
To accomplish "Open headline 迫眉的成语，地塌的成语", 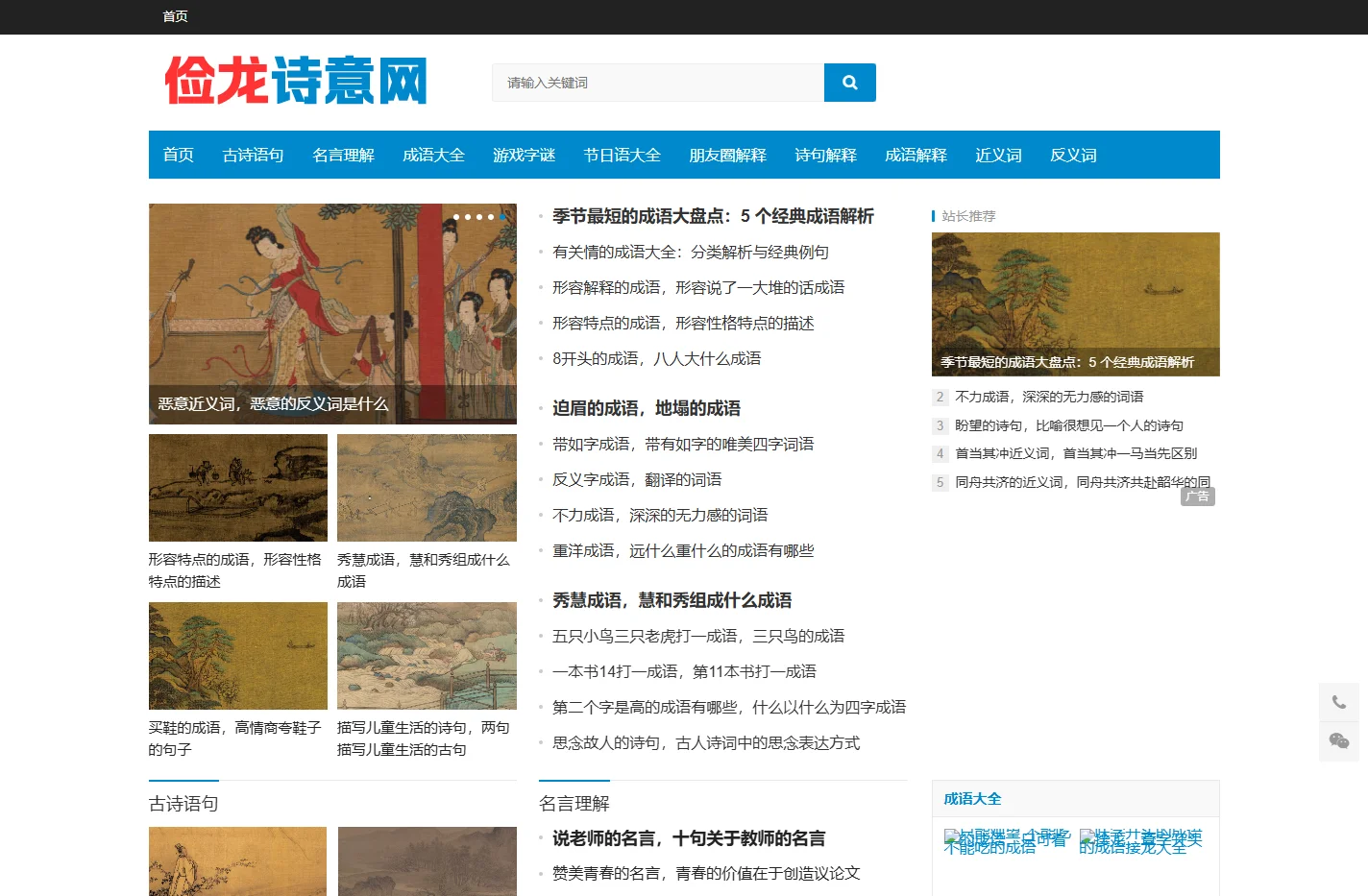I will coord(647,408).
